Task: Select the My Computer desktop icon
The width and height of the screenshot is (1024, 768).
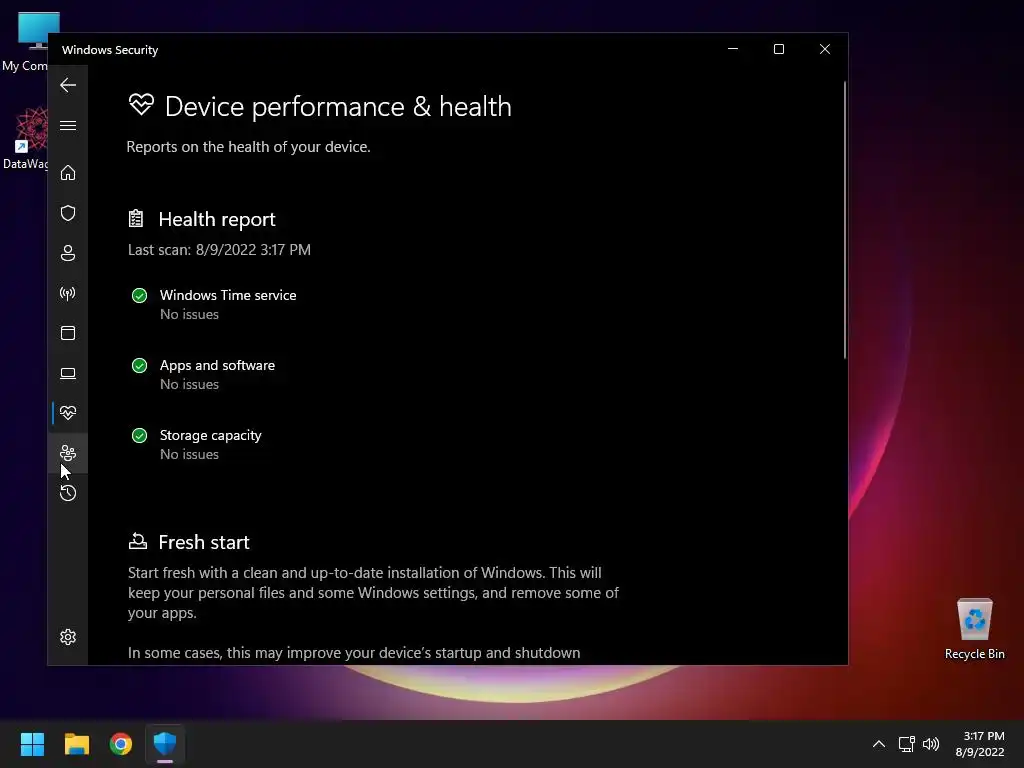Action: (25, 42)
